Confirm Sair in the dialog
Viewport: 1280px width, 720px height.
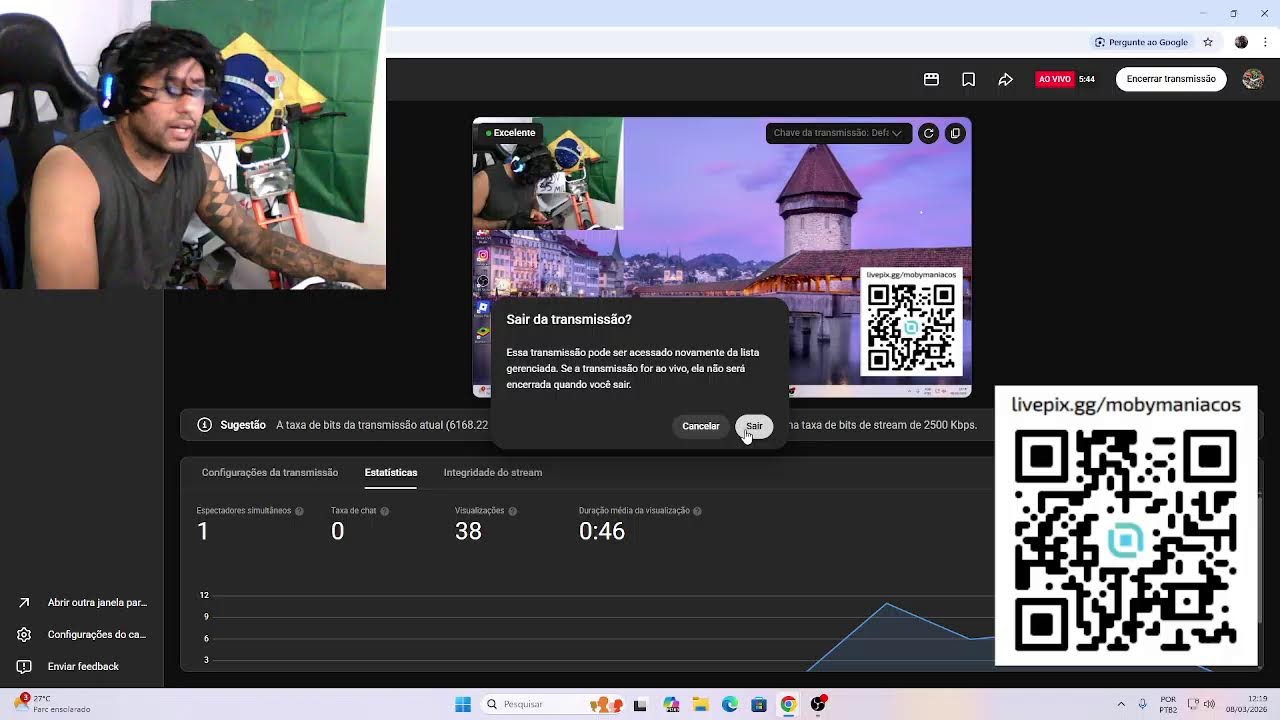(754, 426)
